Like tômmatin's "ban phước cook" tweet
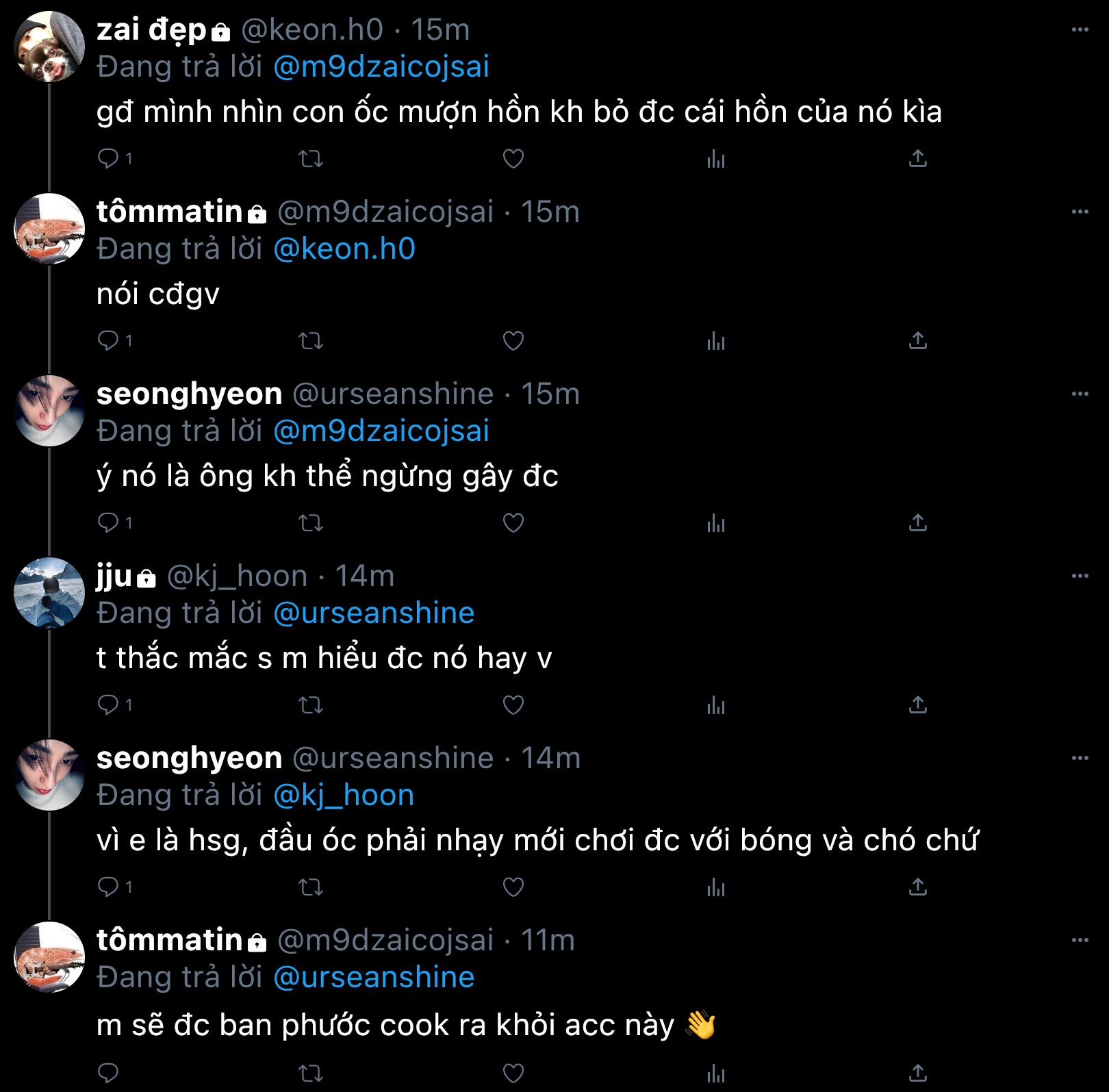 [513, 1073]
